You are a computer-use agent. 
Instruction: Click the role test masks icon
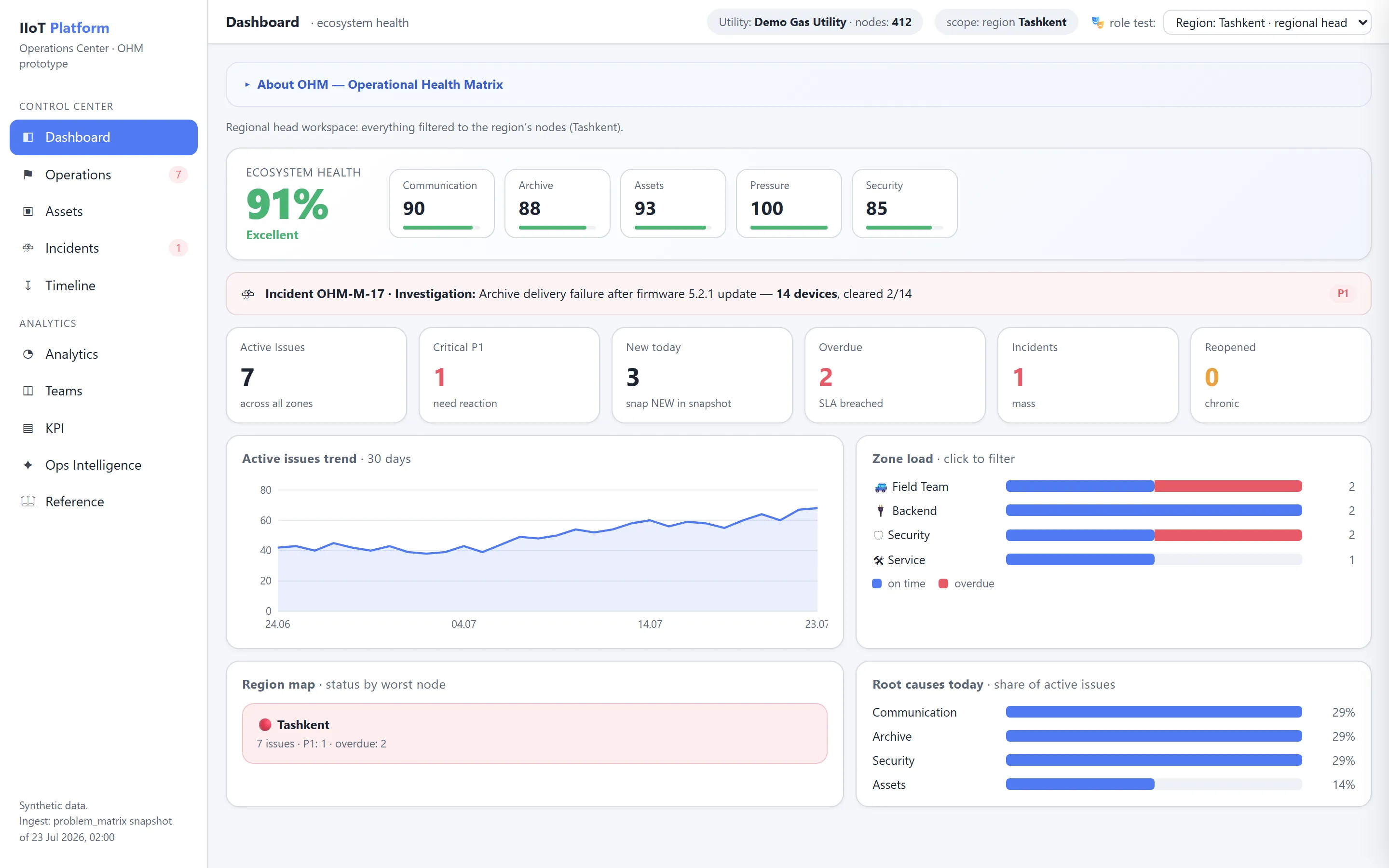click(1097, 22)
